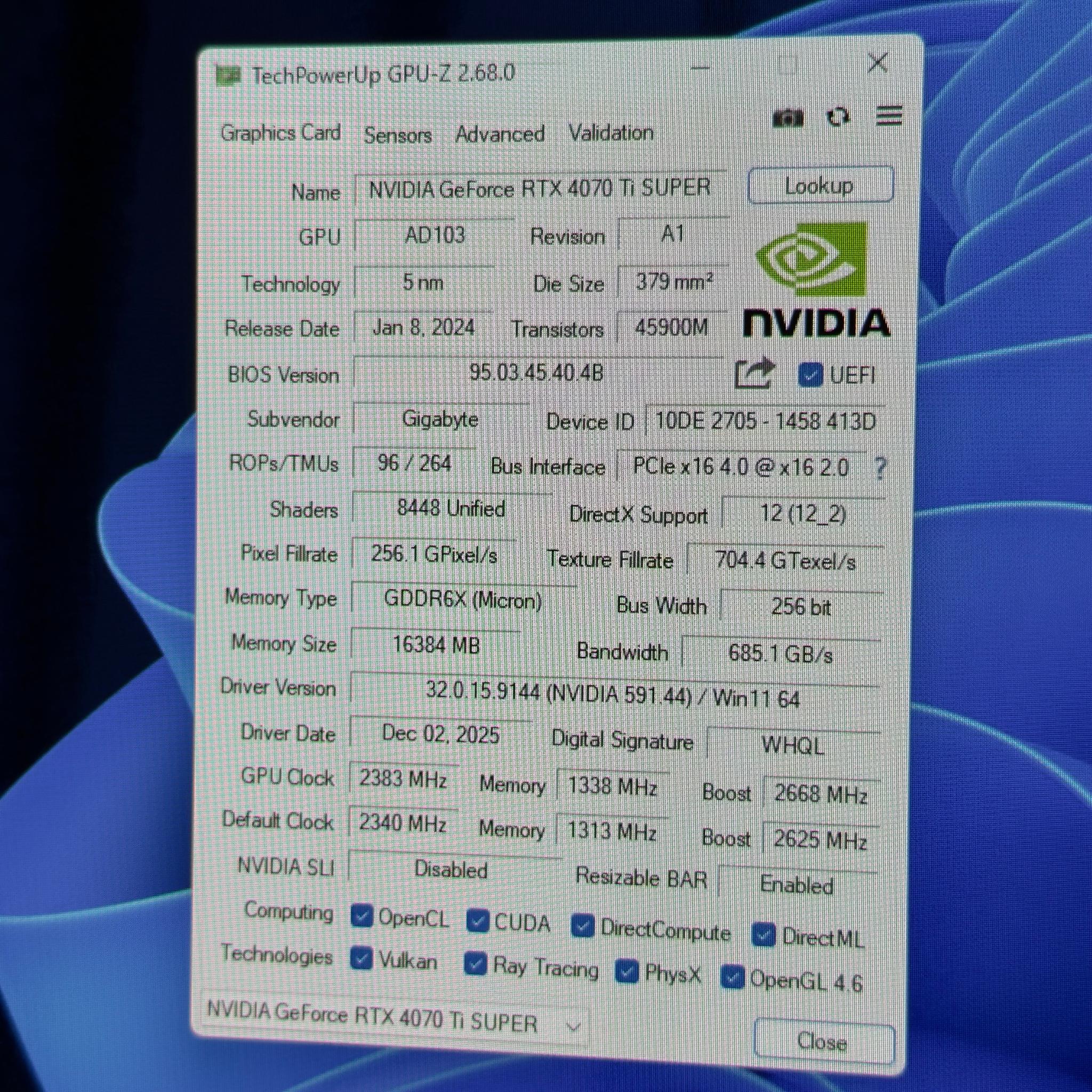The width and height of the screenshot is (1092, 1092).
Task: Click the Resizable BAR value Enabled
Action: [797, 884]
